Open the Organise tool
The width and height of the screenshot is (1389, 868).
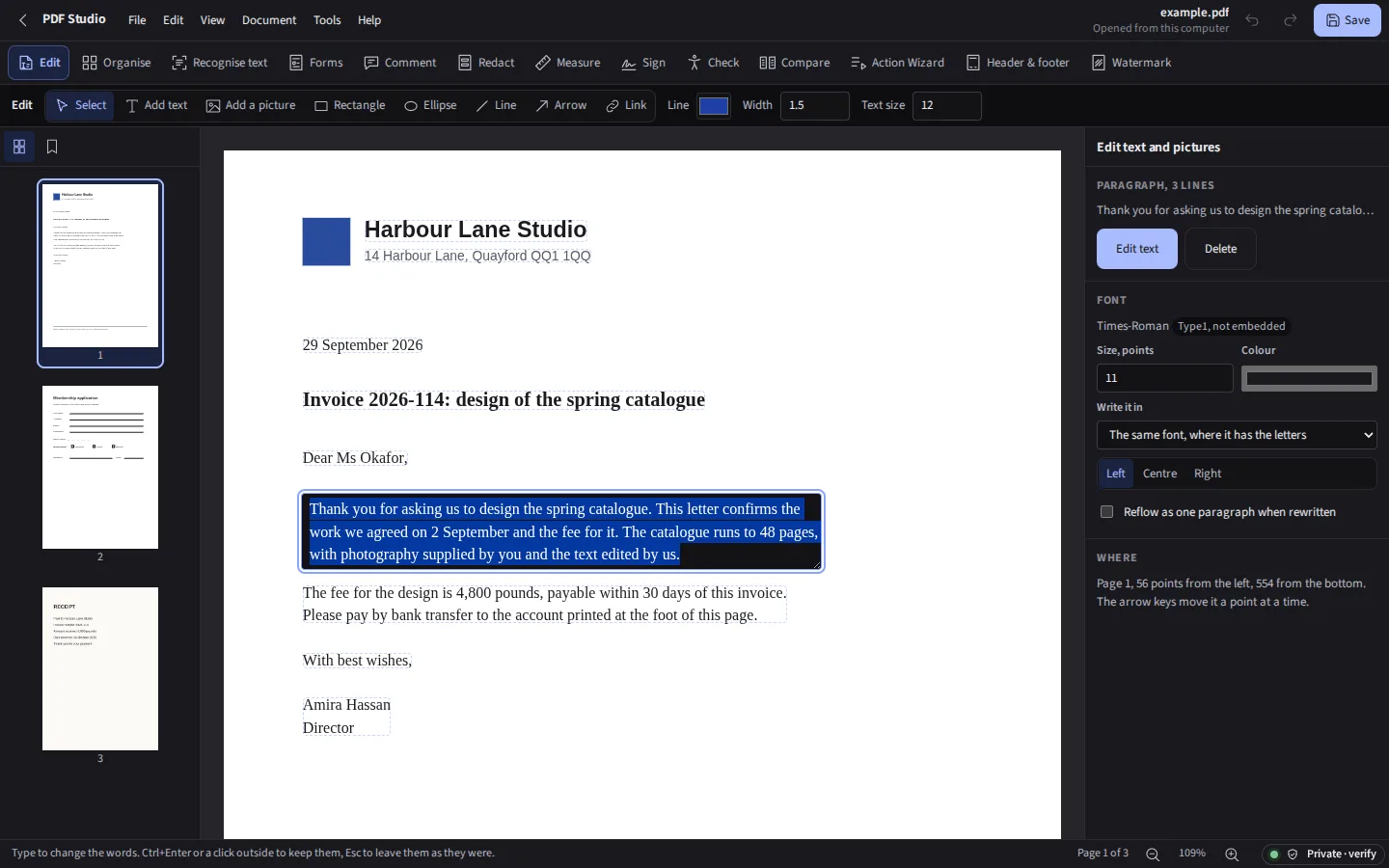117,63
